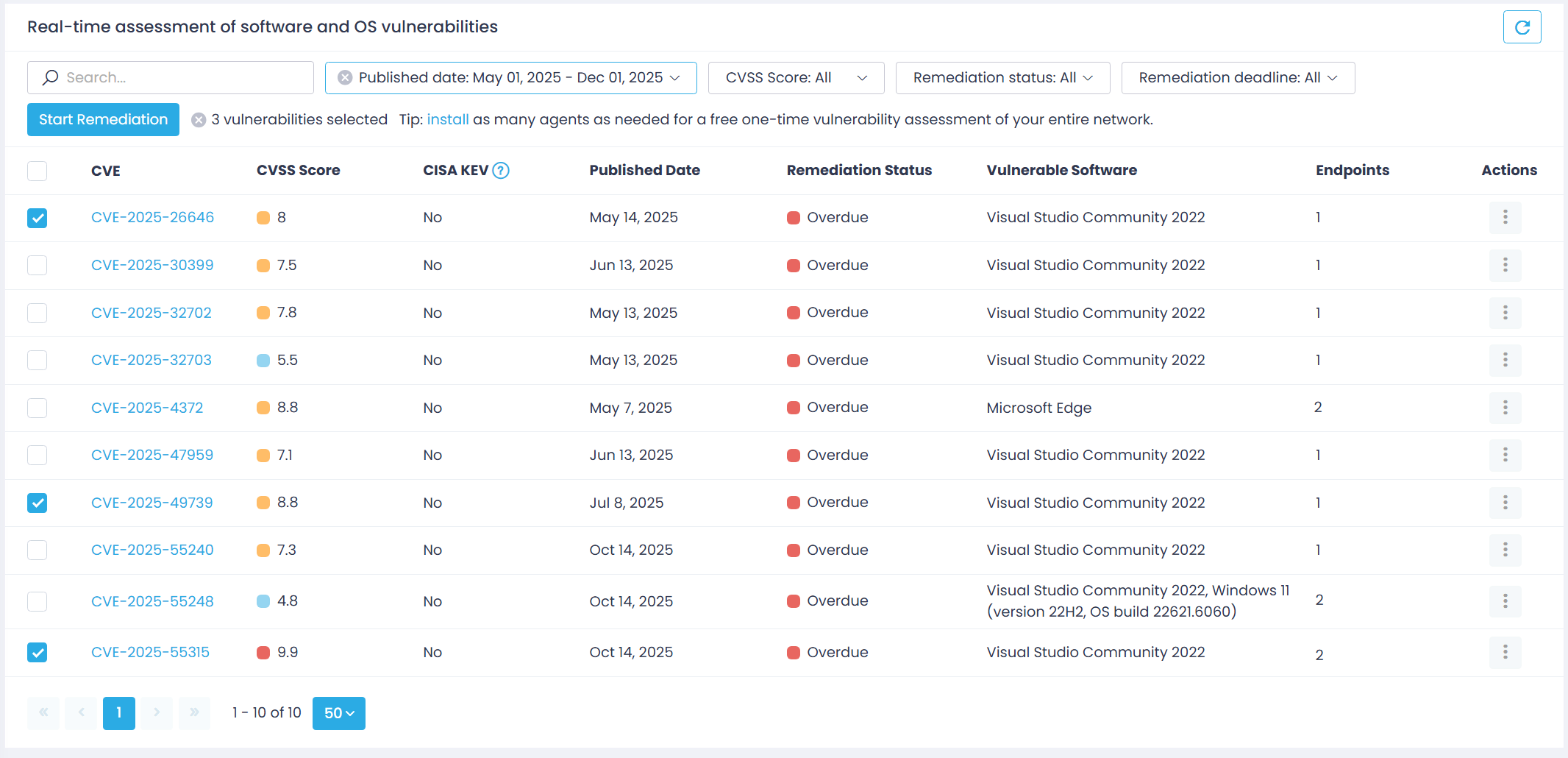Clear the Published date filter using its X icon
The width and height of the screenshot is (1568, 758).
(x=345, y=77)
